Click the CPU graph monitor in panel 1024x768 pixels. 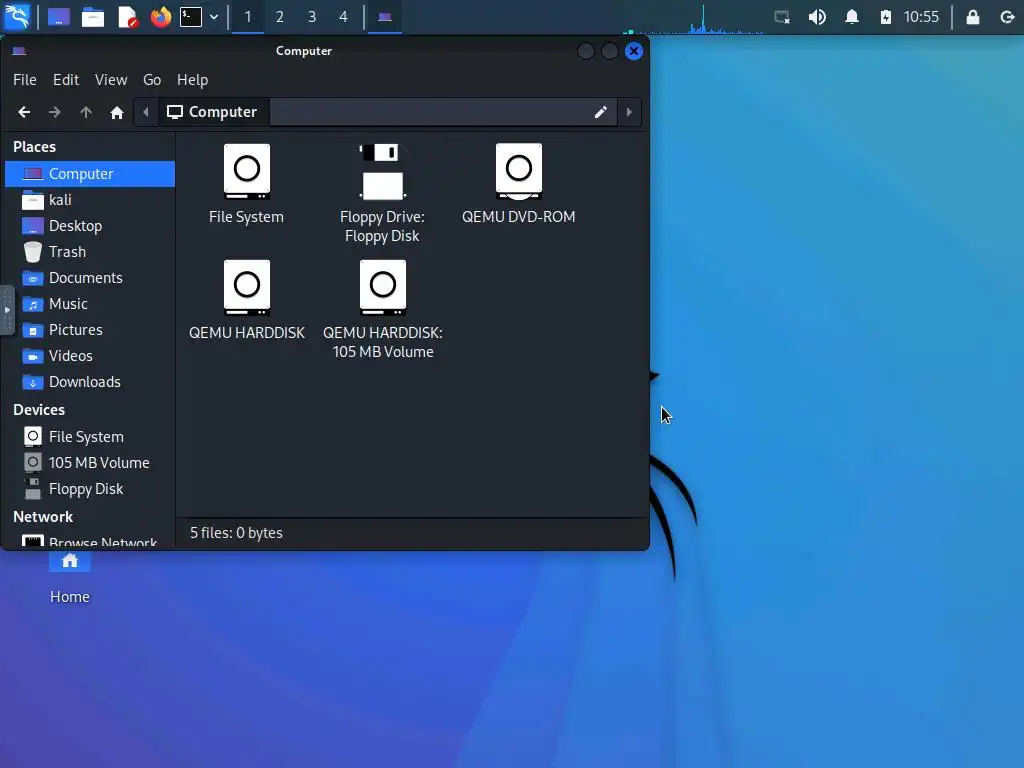(x=693, y=18)
